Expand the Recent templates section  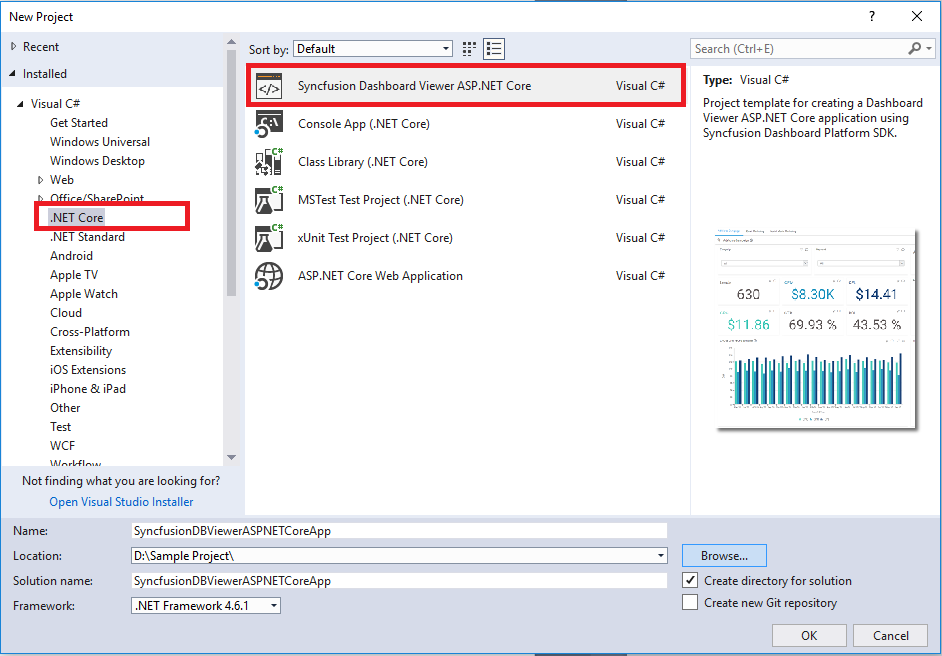(x=13, y=47)
